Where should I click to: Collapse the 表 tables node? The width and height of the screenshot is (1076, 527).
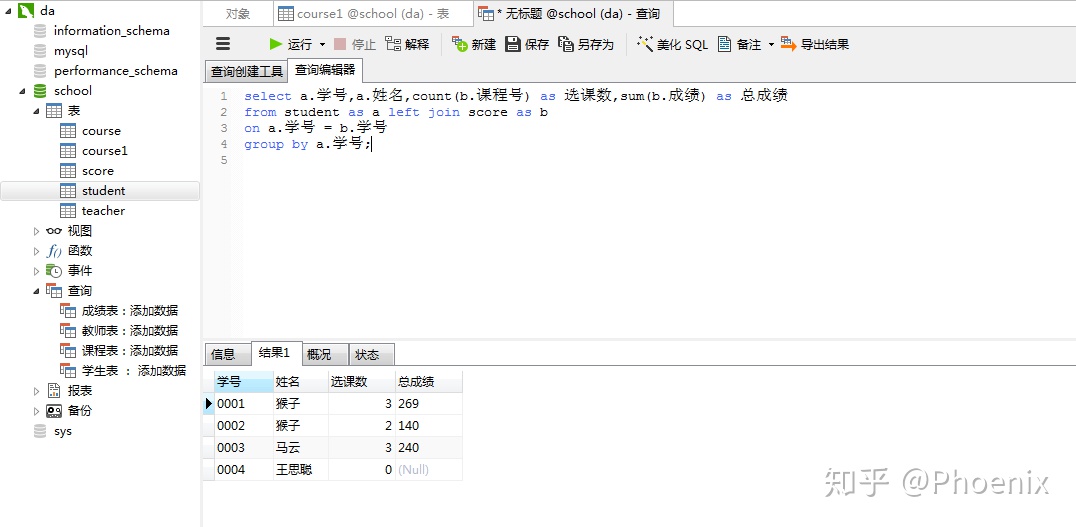(36, 110)
